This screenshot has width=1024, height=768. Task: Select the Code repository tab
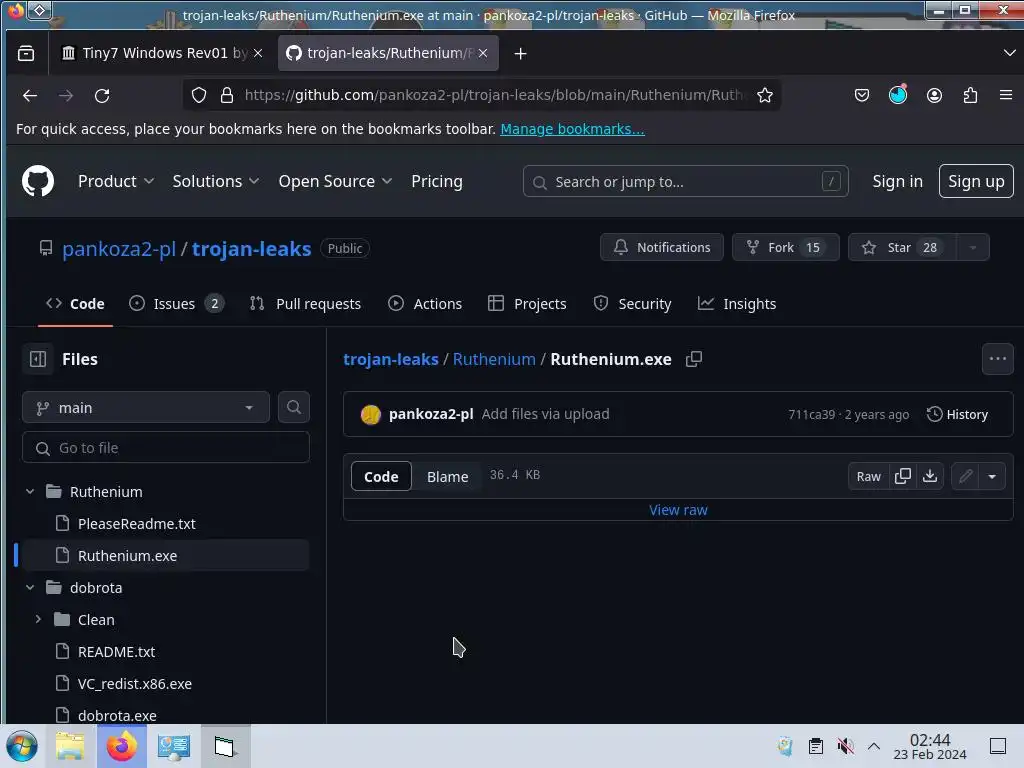[75, 304]
